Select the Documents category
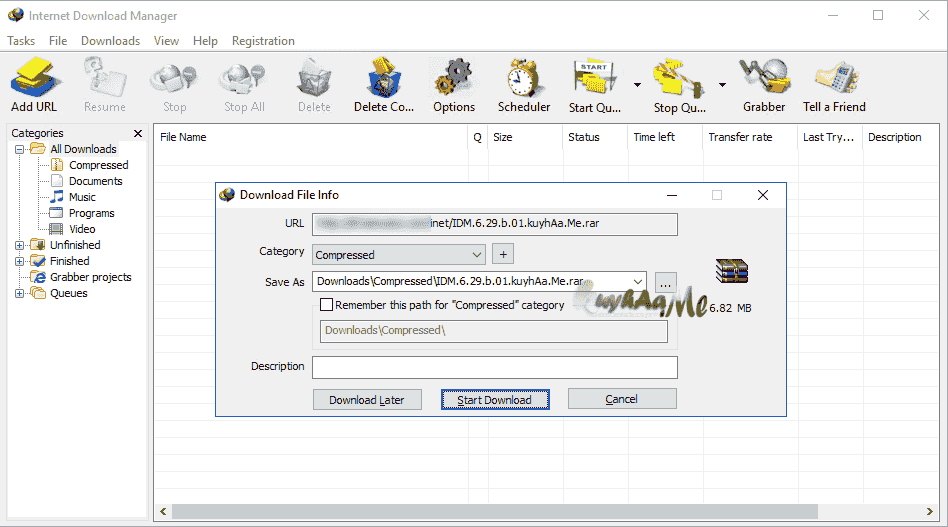 96,181
